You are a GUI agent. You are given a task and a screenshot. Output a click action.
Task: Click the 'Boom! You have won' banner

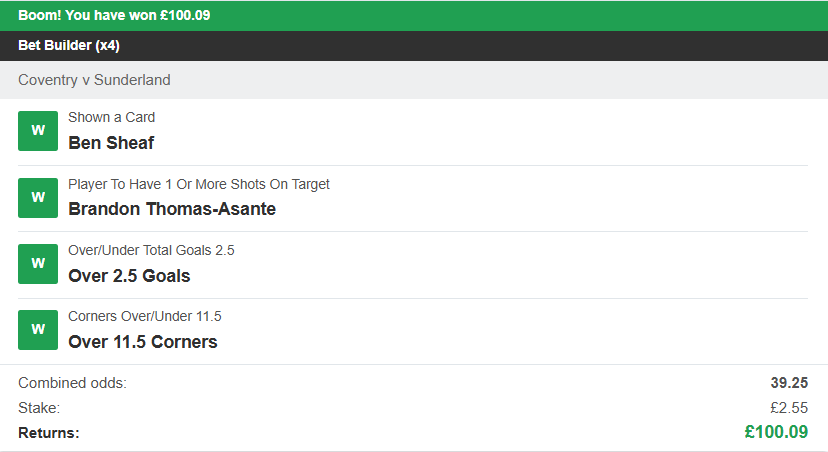114,15
